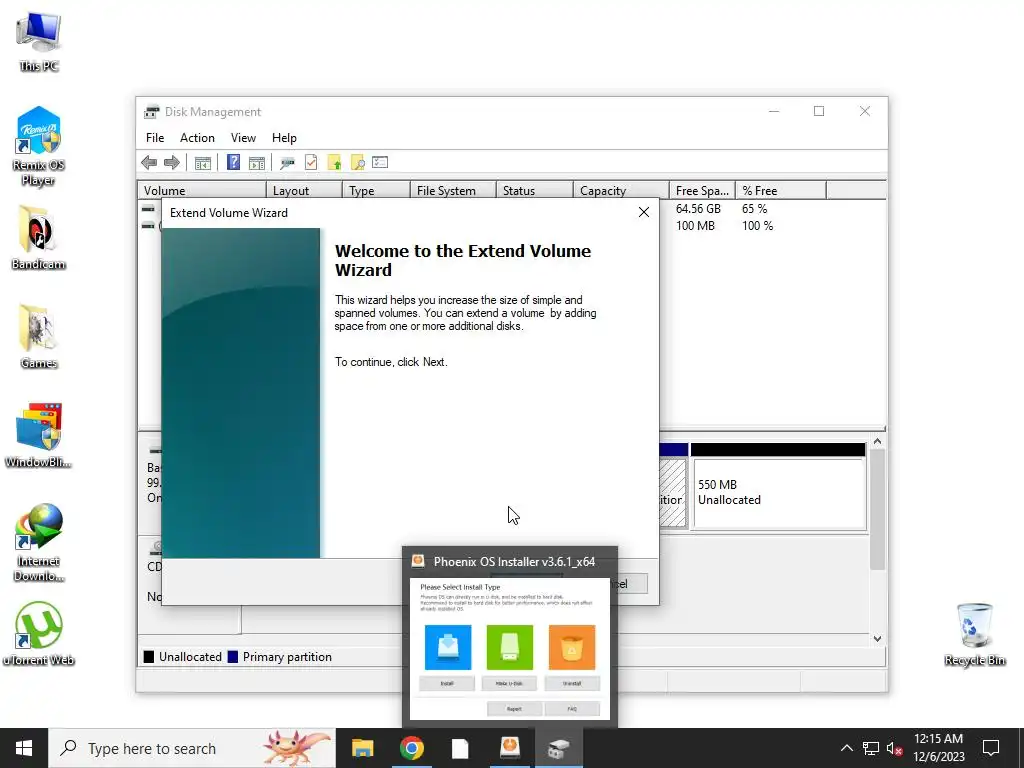Click the blank document taskbar icon
The height and width of the screenshot is (768, 1024).
460,748
